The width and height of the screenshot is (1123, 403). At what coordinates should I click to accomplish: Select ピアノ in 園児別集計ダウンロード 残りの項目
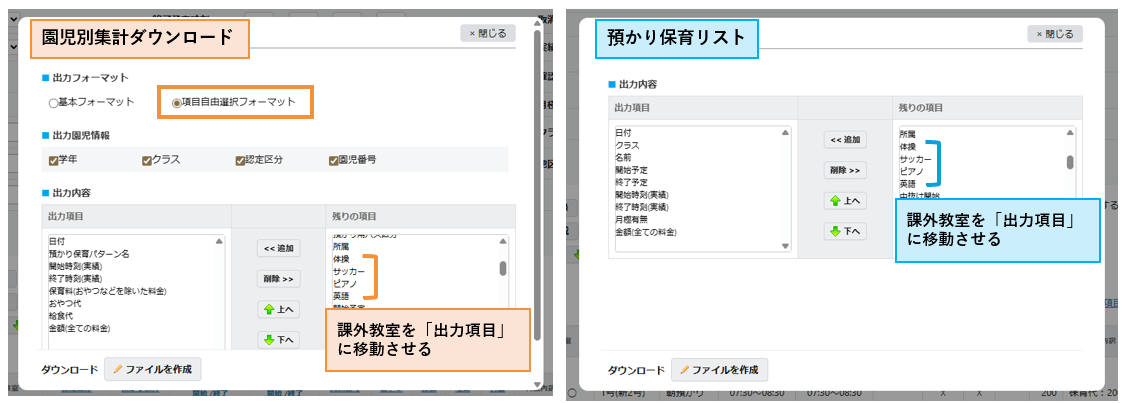[344, 283]
